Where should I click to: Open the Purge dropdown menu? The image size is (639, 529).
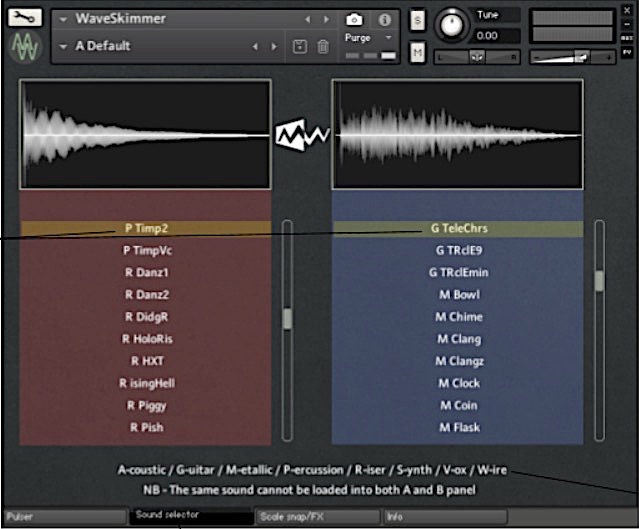pos(368,37)
